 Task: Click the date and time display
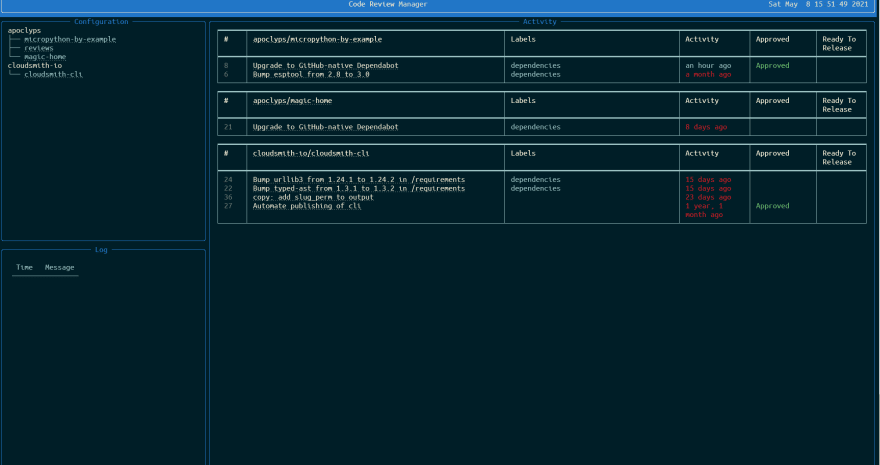pos(818,4)
